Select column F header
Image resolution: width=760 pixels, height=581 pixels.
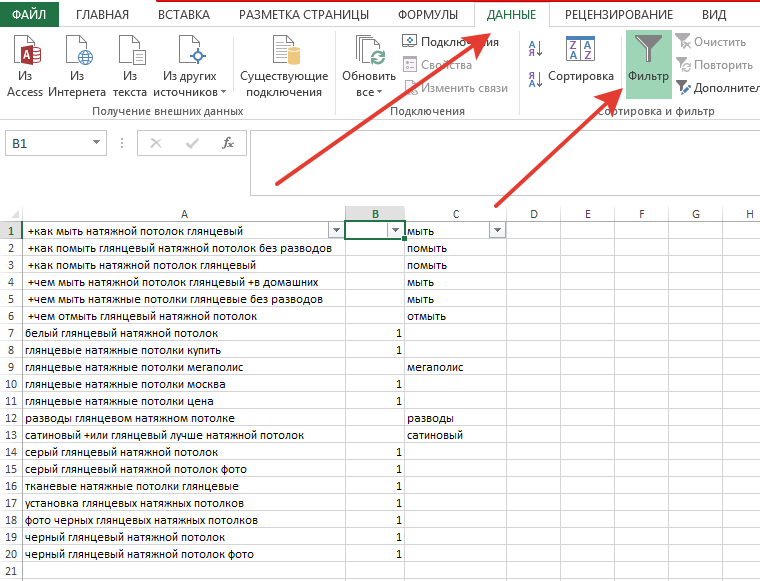coord(641,214)
